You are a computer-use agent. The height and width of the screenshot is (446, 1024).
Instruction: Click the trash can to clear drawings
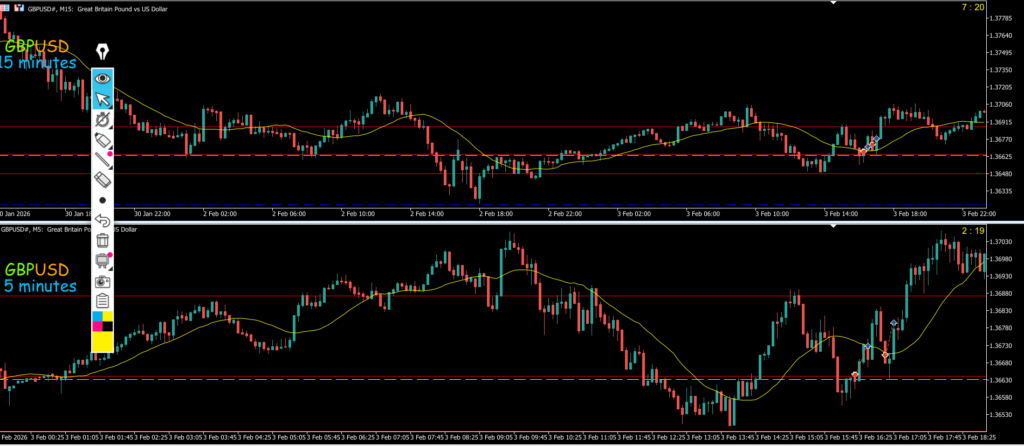coord(102,240)
